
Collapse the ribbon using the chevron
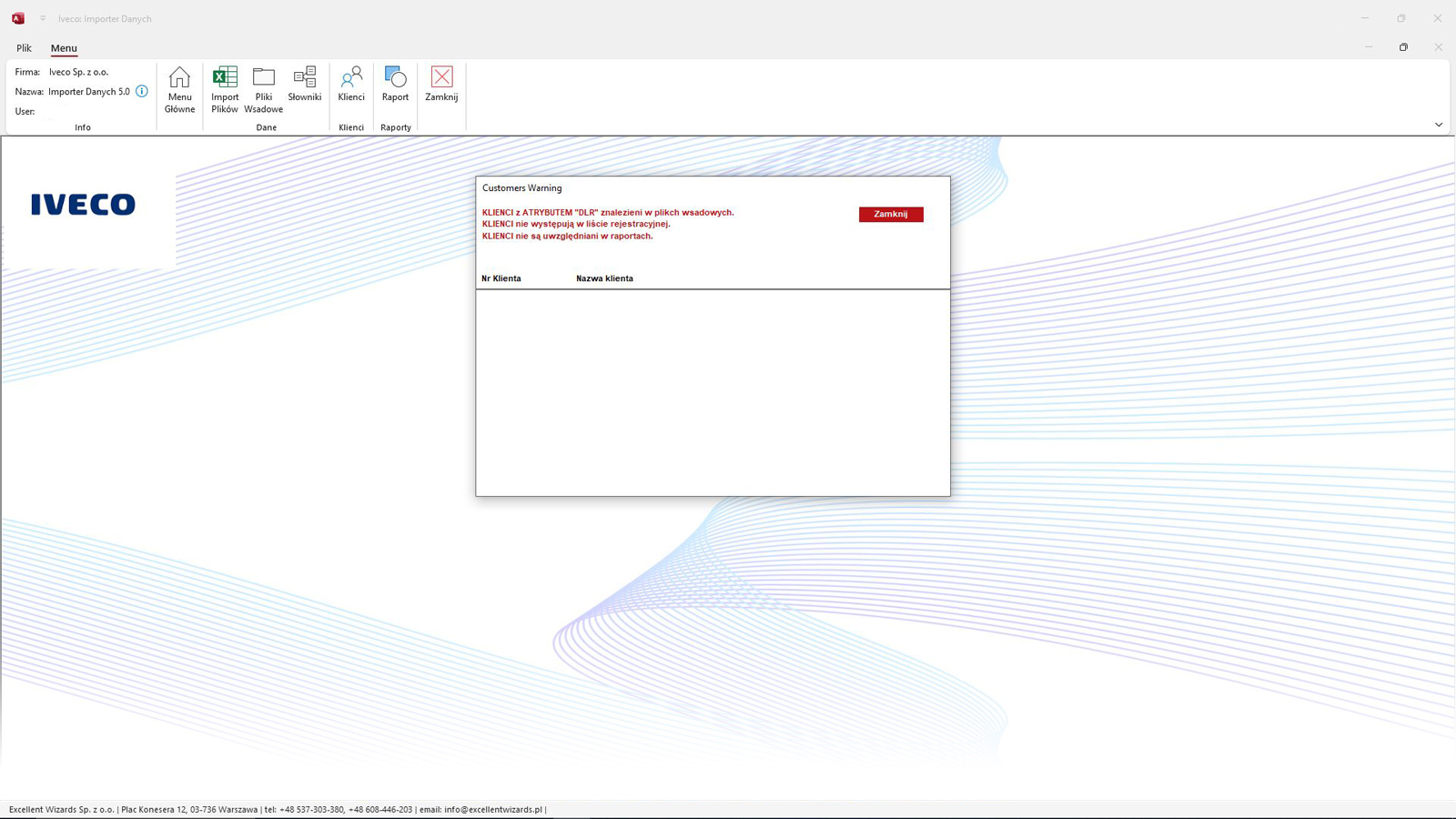pos(1439,125)
